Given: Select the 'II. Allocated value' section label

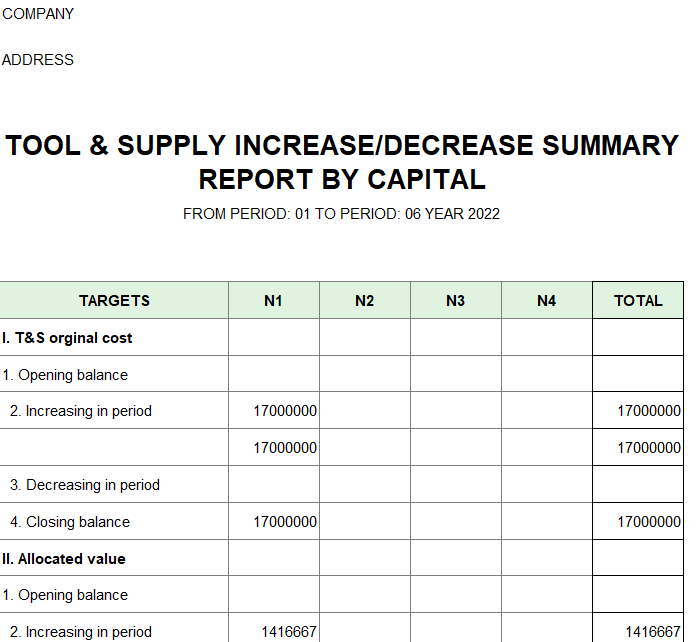Looking at the screenshot, I should 64,559.
